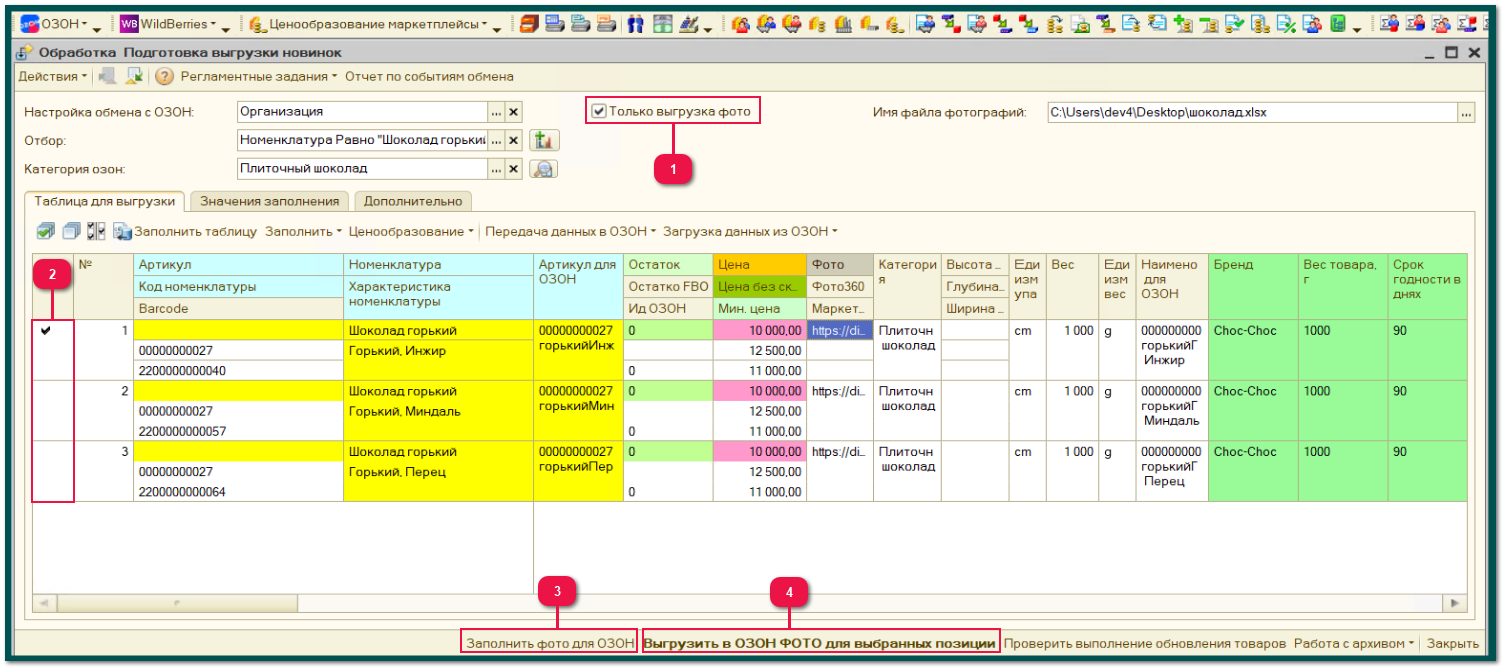Click the red minus with coins icon
Viewport: 1505px width, 670px height.
point(1209,24)
